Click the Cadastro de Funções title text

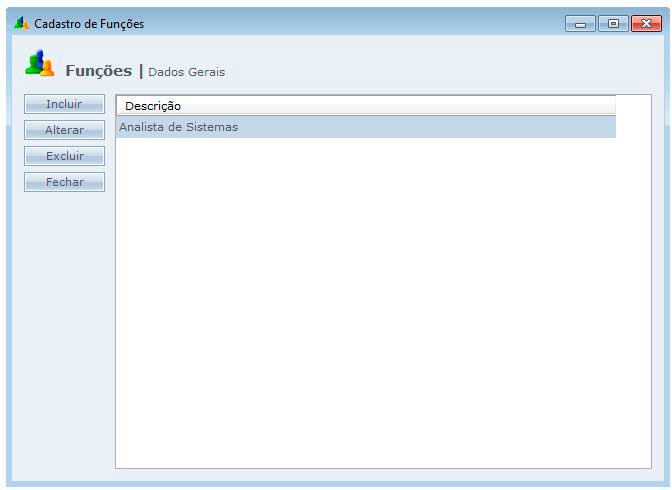[89, 23]
